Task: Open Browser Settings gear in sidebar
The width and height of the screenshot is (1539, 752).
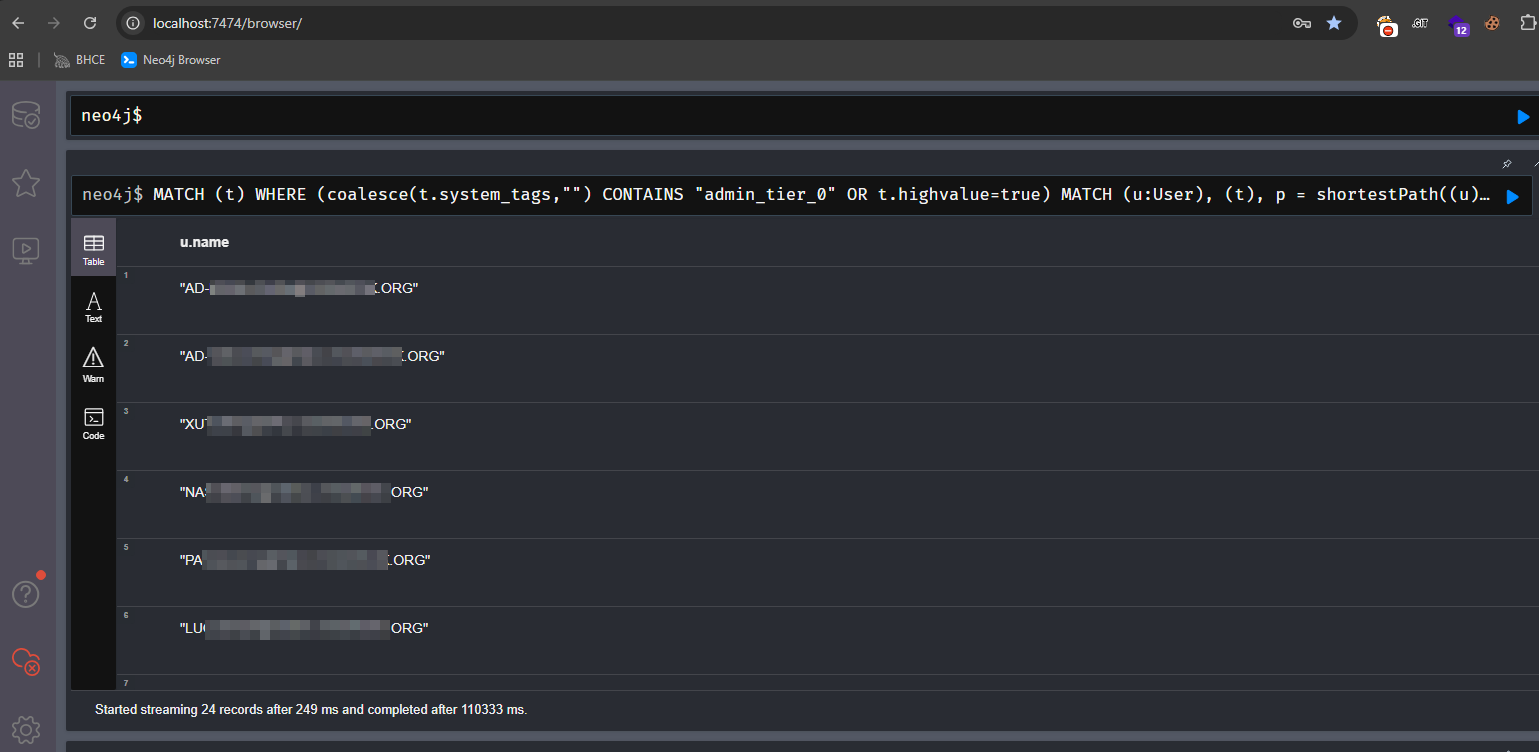Action: coord(25,728)
